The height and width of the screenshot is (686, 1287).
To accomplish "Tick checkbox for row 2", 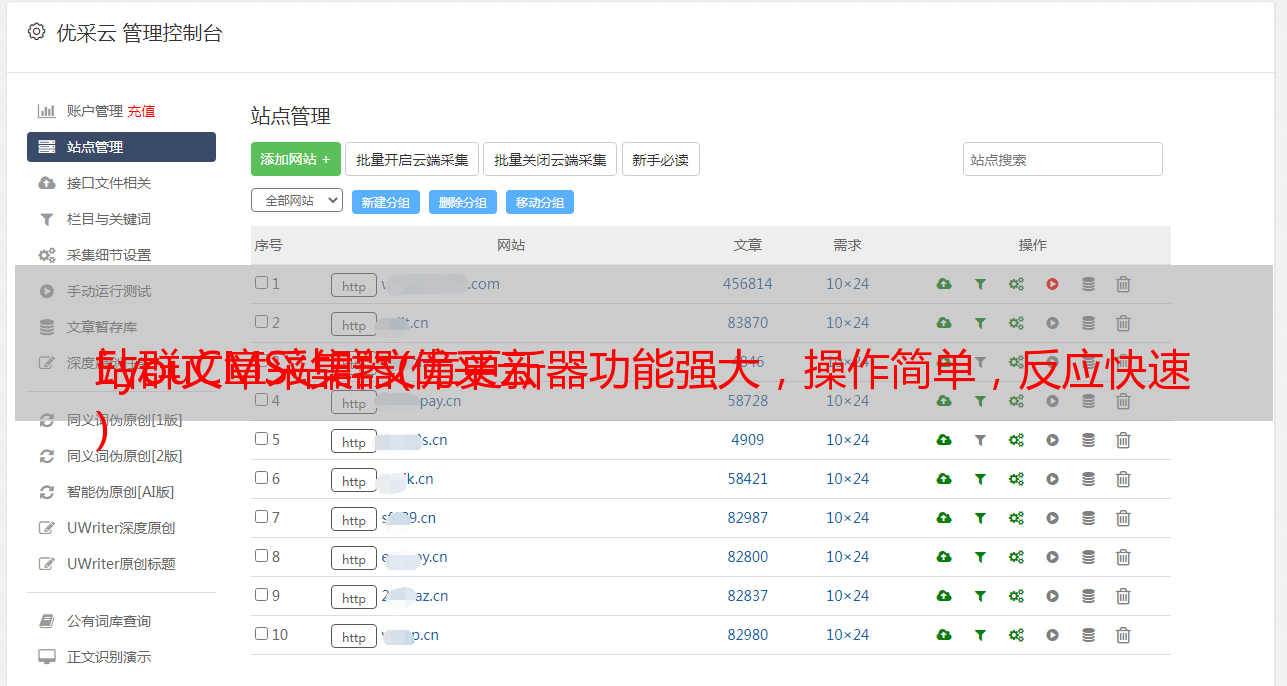I will [261, 322].
